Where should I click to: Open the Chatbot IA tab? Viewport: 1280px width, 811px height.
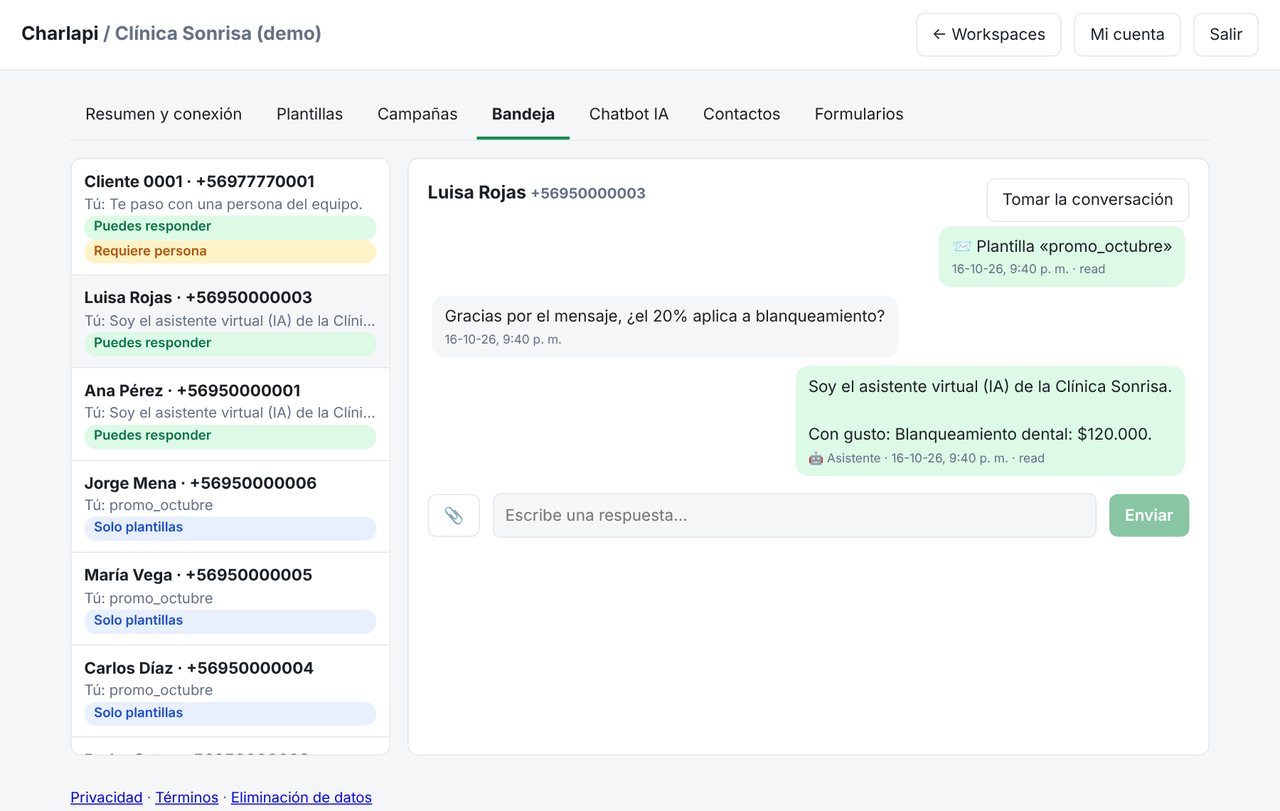[629, 114]
